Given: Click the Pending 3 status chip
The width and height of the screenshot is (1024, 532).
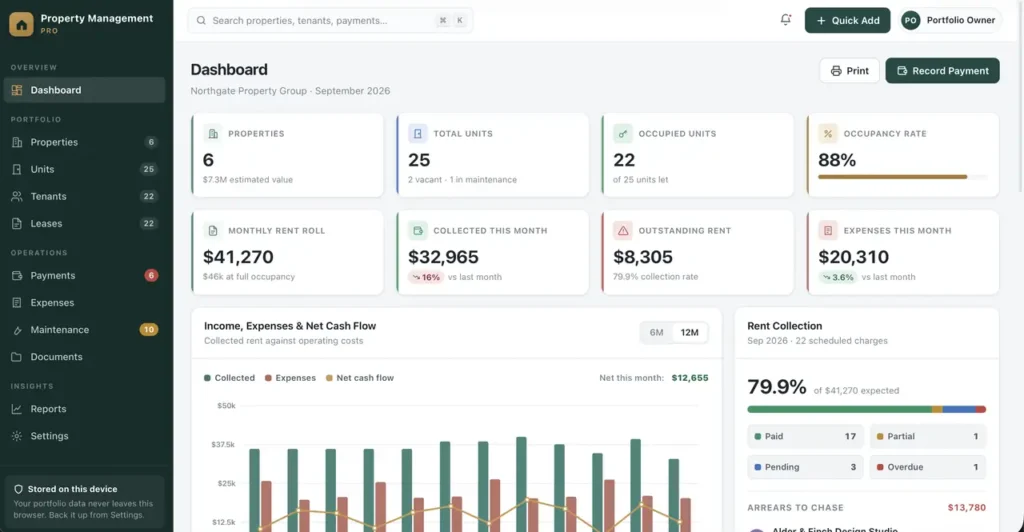Looking at the screenshot, I should (805, 467).
